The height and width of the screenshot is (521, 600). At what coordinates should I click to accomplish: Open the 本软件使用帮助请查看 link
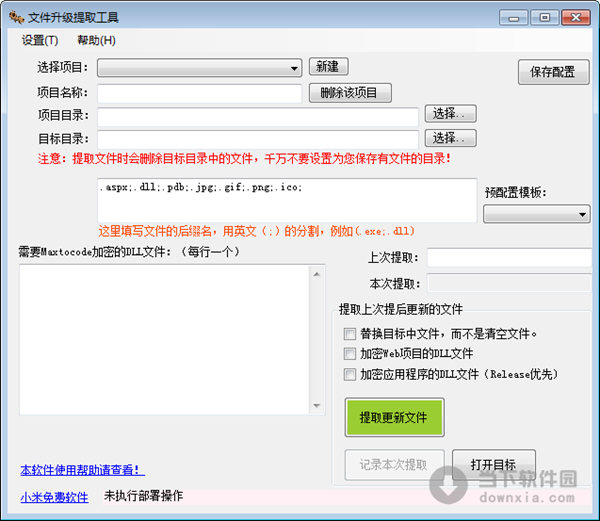point(82,470)
